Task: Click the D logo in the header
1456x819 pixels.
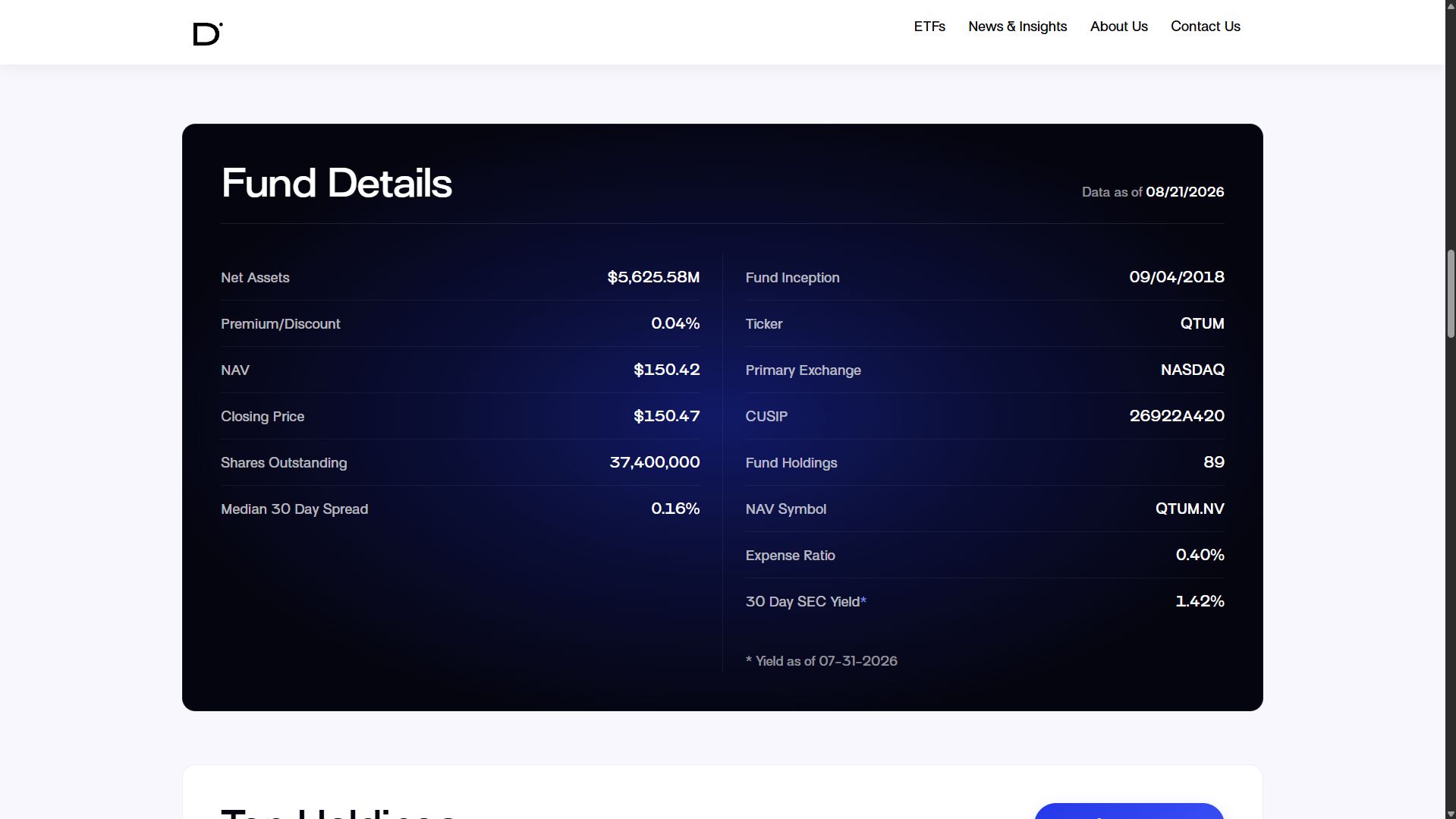Action: pos(207,33)
